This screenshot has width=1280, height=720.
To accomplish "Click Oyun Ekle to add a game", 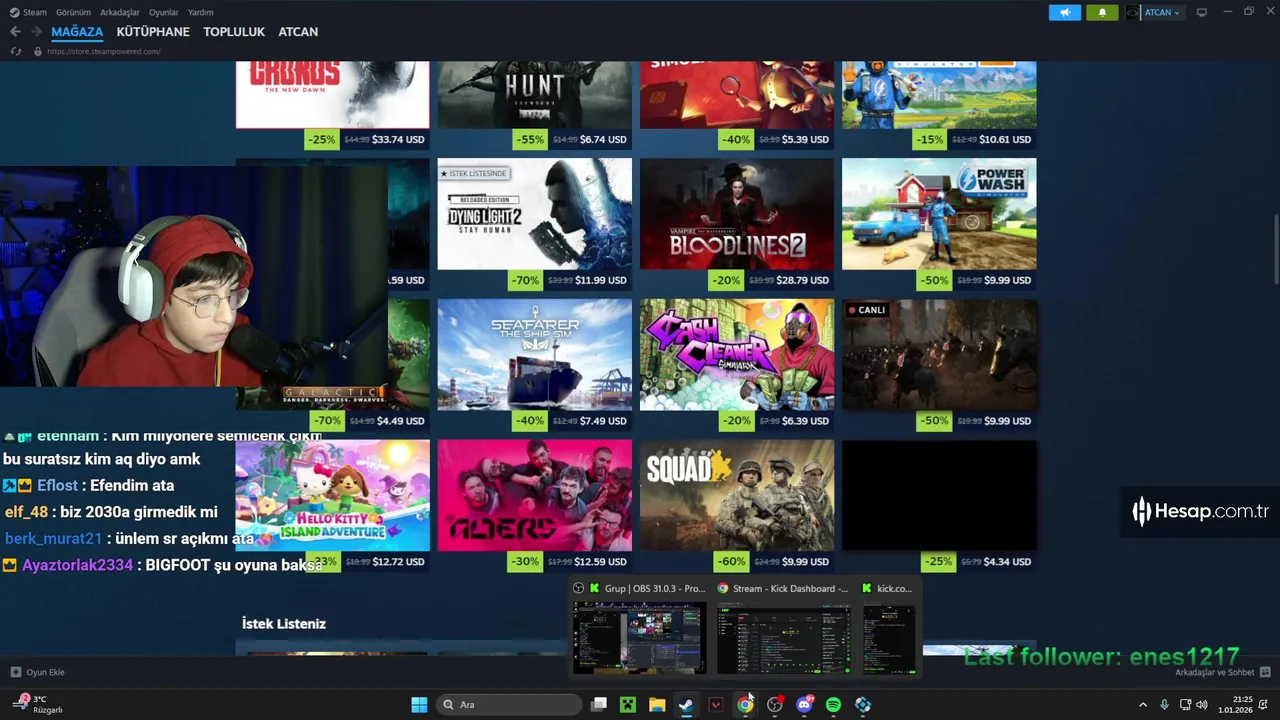I will pyautogui.click(x=38, y=672).
